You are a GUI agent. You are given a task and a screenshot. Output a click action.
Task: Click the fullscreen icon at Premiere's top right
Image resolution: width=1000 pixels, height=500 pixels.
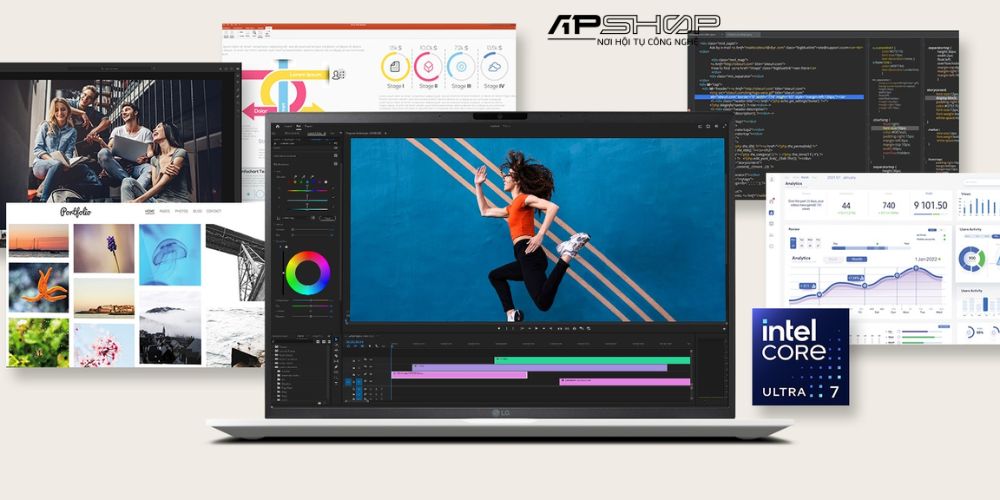click(724, 126)
